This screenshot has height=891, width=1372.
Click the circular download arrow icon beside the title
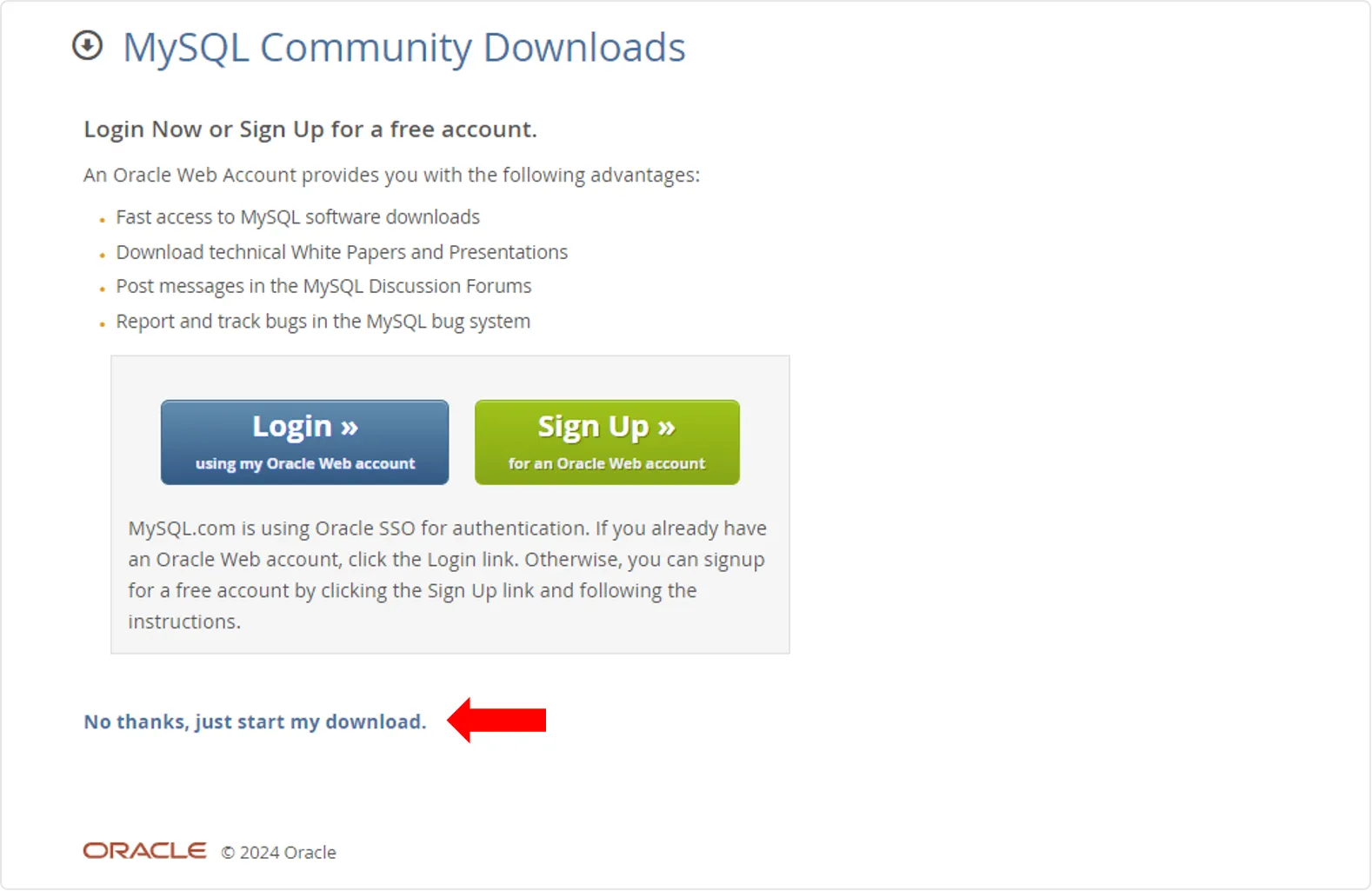[87, 45]
